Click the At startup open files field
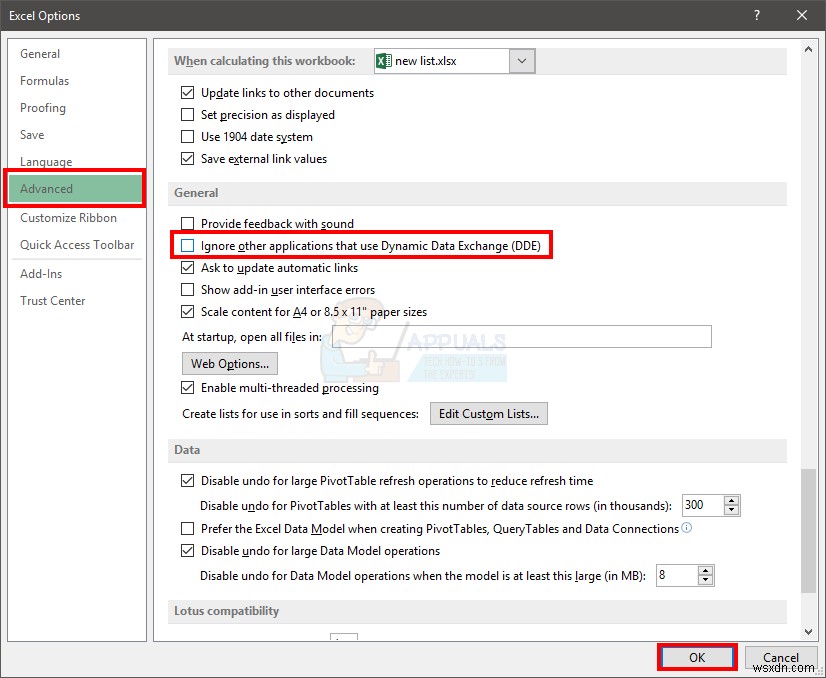This screenshot has width=826, height=678. point(522,336)
